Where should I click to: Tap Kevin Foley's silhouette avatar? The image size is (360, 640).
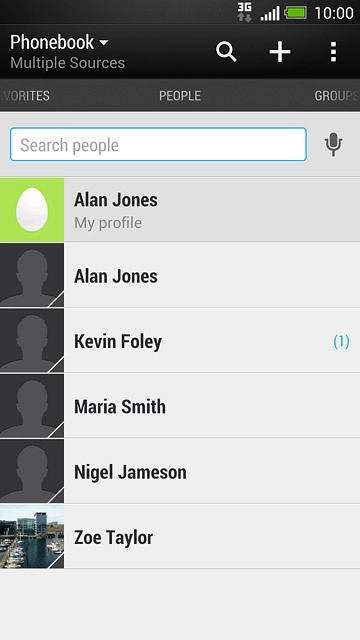click(x=32, y=340)
